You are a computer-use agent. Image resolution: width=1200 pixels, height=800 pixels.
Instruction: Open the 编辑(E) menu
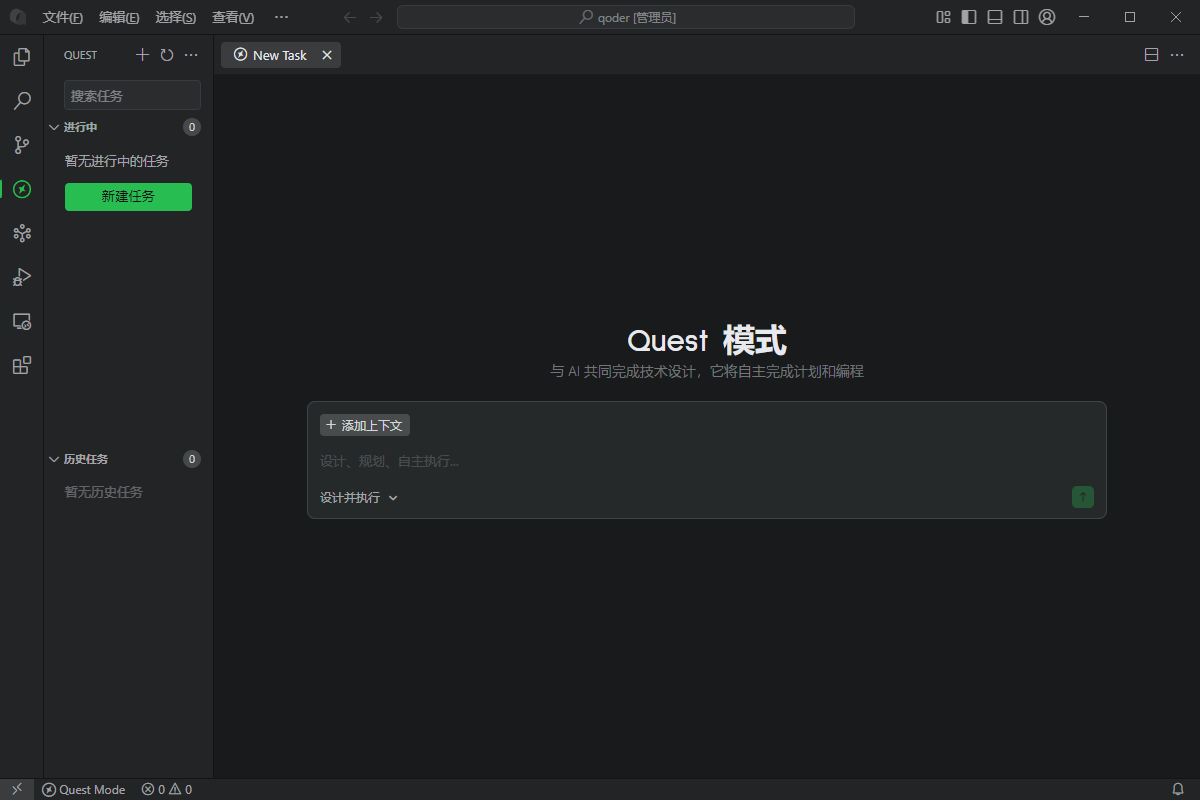tap(119, 17)
